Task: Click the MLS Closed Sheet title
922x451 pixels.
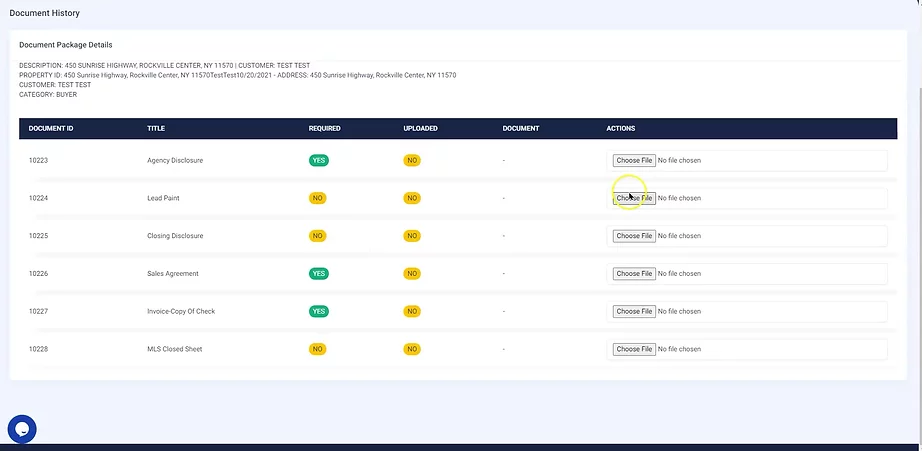Action: point(175,349)
